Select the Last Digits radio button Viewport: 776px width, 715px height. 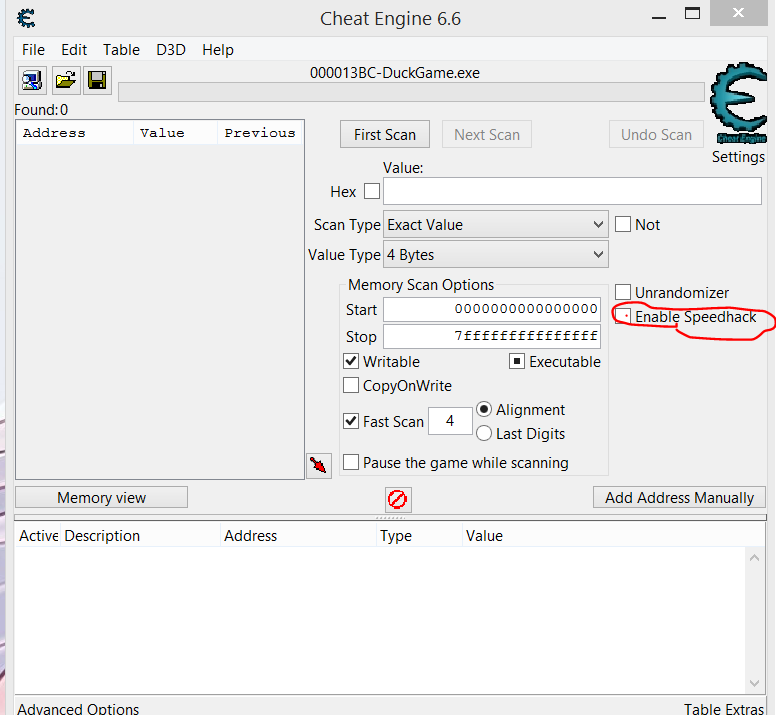click(x=484, y=433)
